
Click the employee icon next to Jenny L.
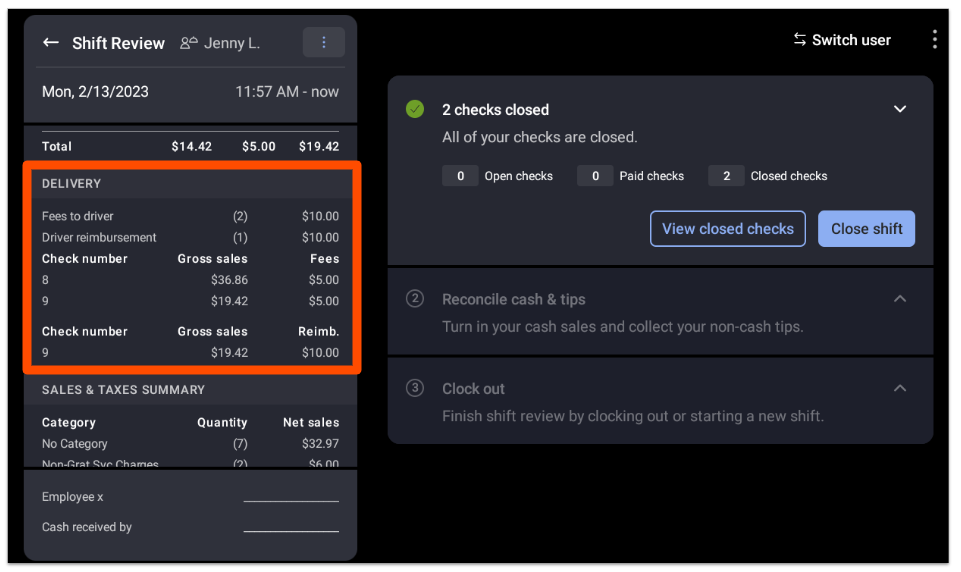(x=188, y=43)
